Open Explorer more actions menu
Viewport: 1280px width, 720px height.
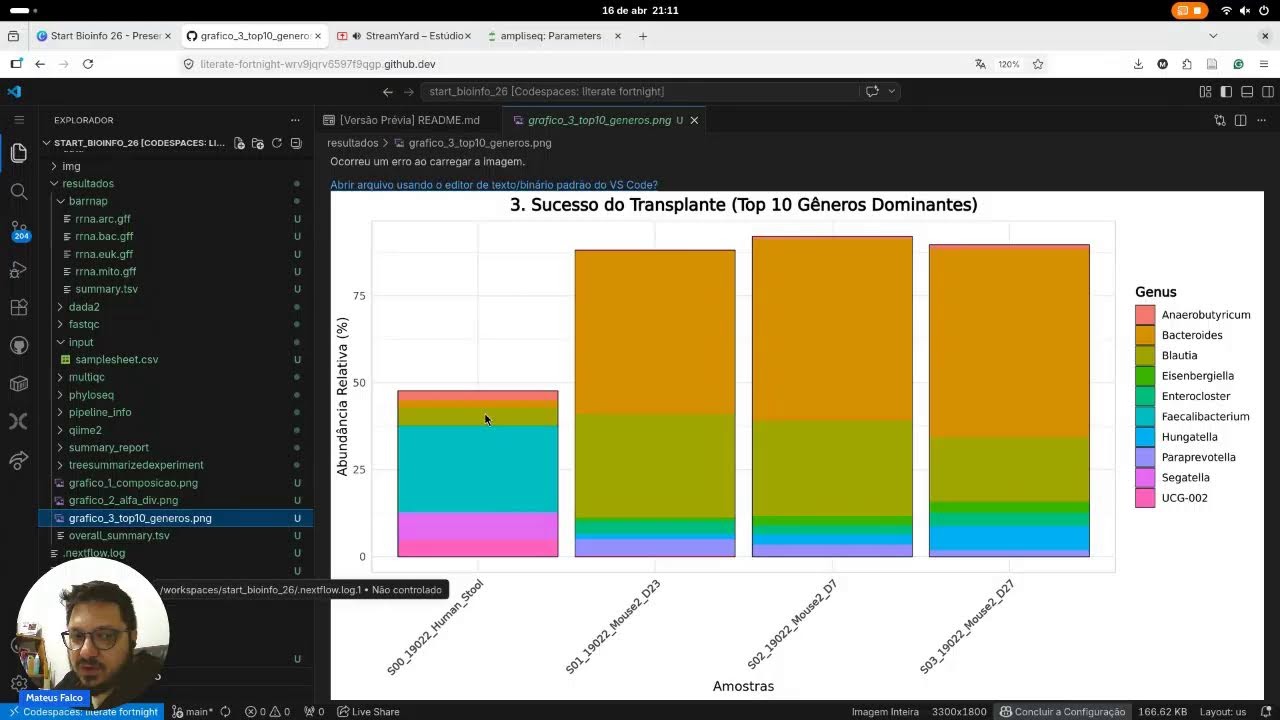pos(295,120)
